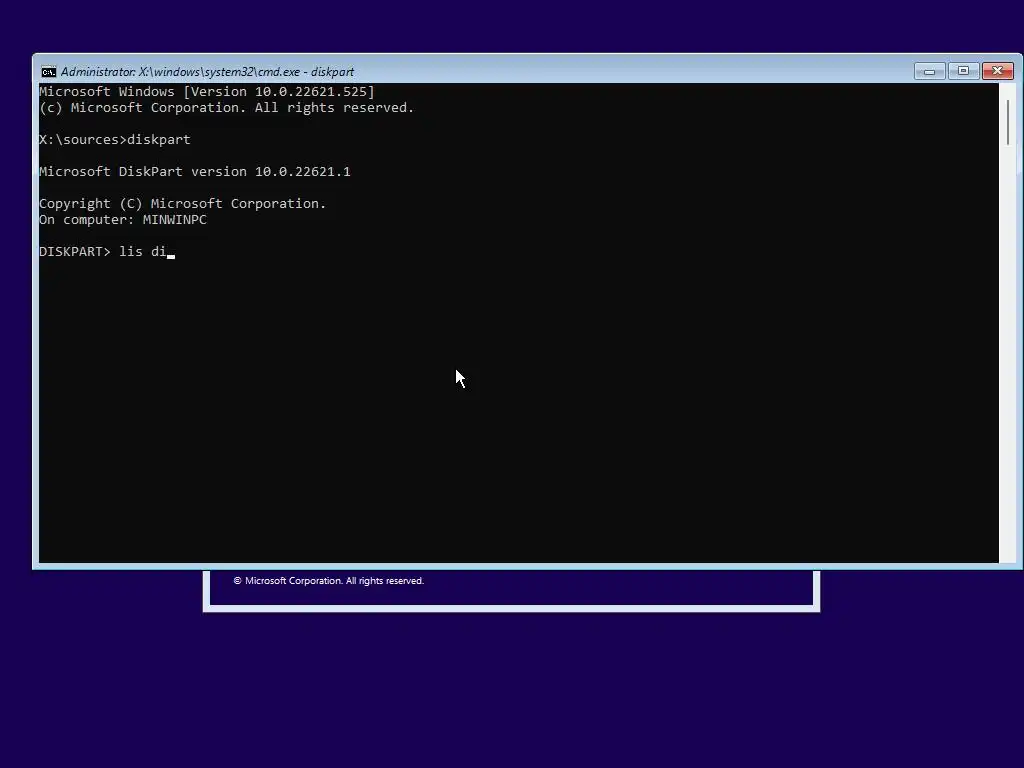The height and width of the screenshot is (768, 1024).
Task: Click the 'On computer: MINWINPC' line
Action: [x=123, y=220]
